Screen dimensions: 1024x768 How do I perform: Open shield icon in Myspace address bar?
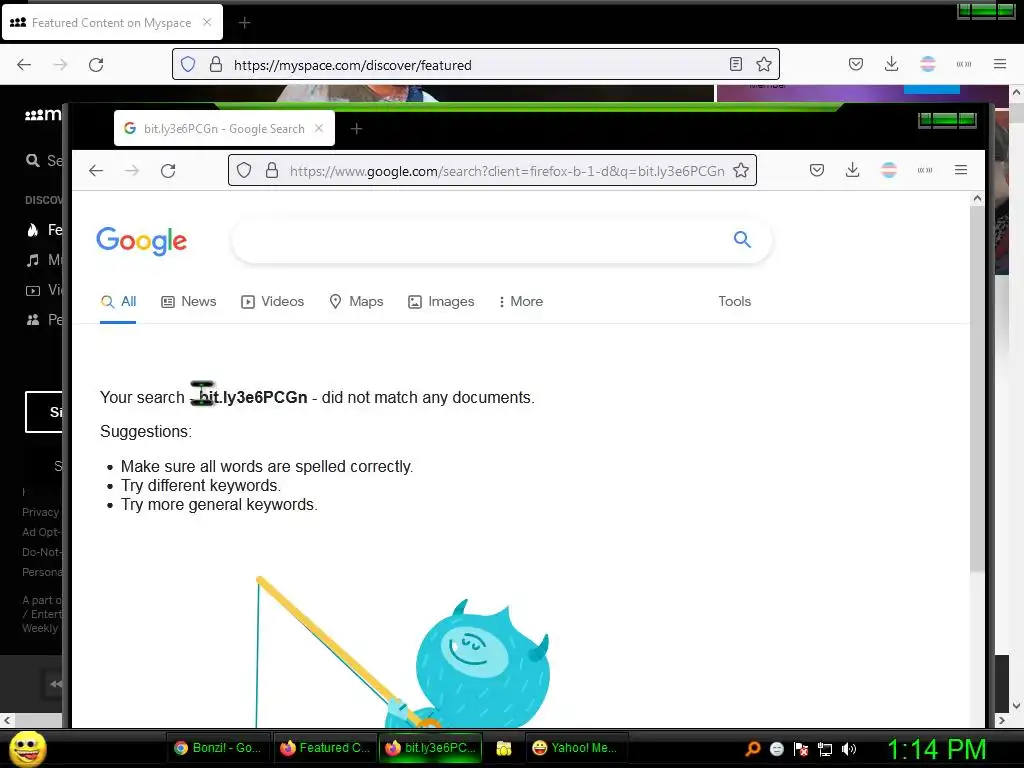click(188, 64)
